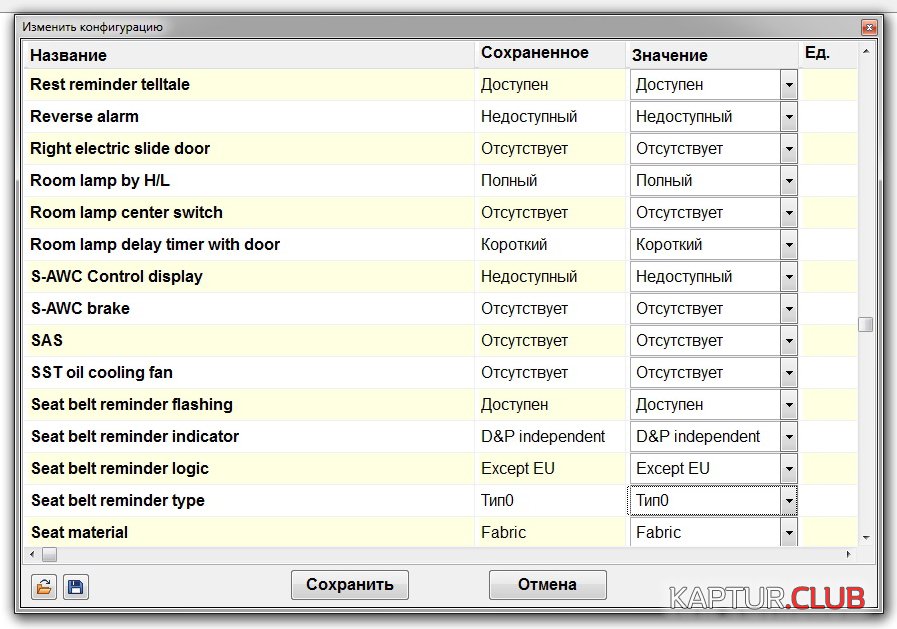Click the open folder icon

point(43,587)
